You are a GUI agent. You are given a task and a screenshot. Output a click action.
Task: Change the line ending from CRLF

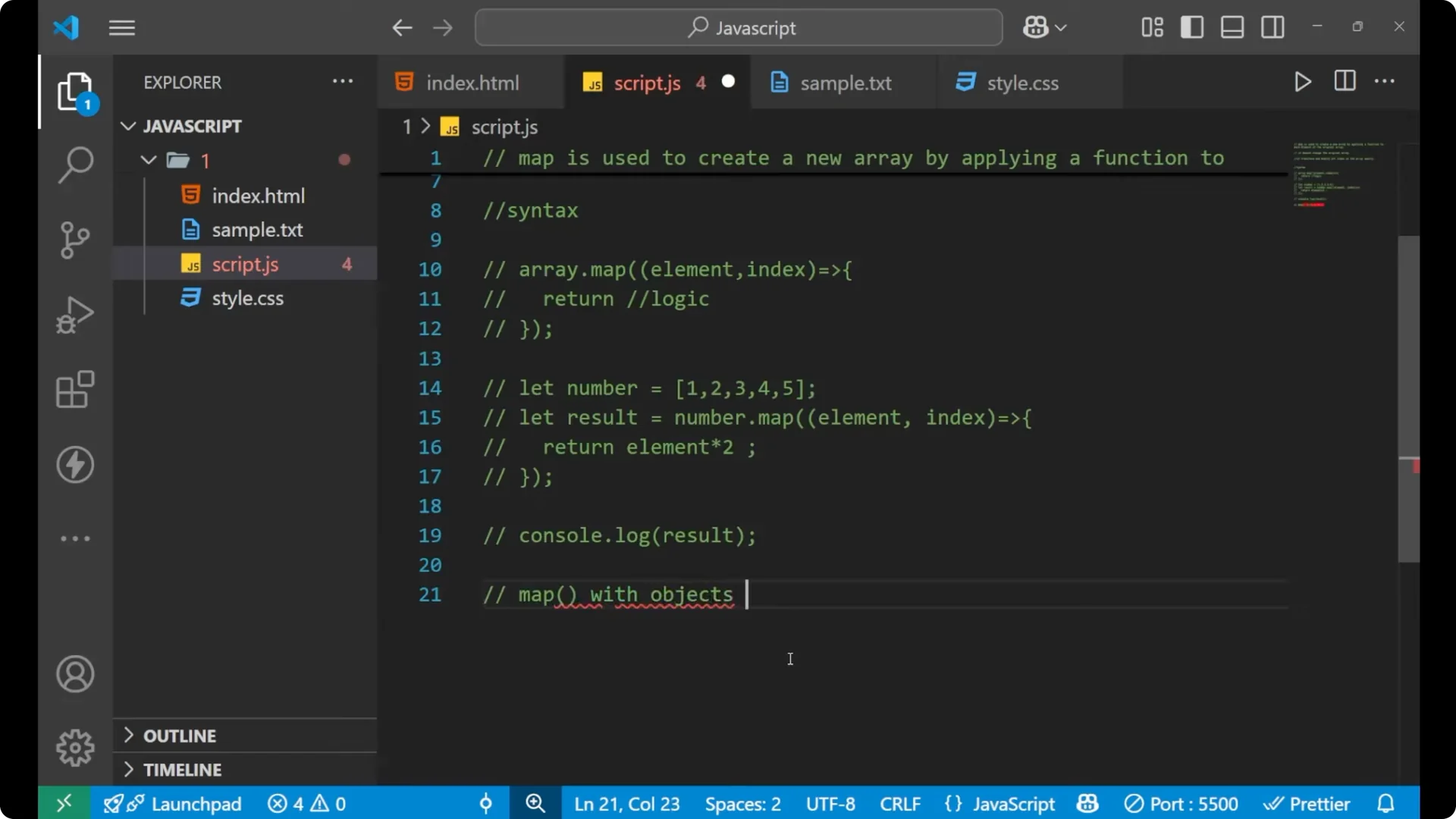(x=900, y=803)
